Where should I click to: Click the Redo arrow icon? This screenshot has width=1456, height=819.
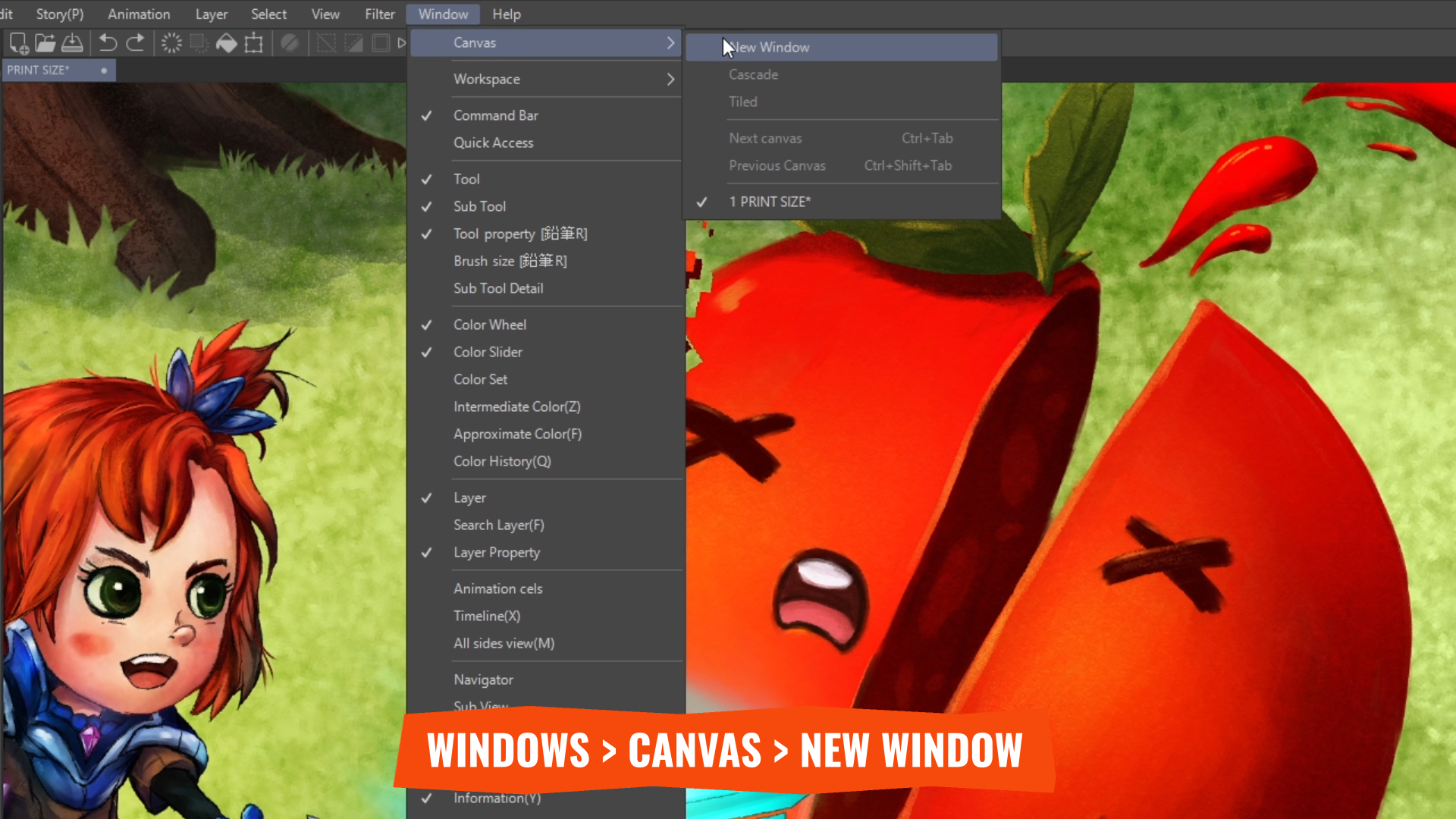click(136, 43)
